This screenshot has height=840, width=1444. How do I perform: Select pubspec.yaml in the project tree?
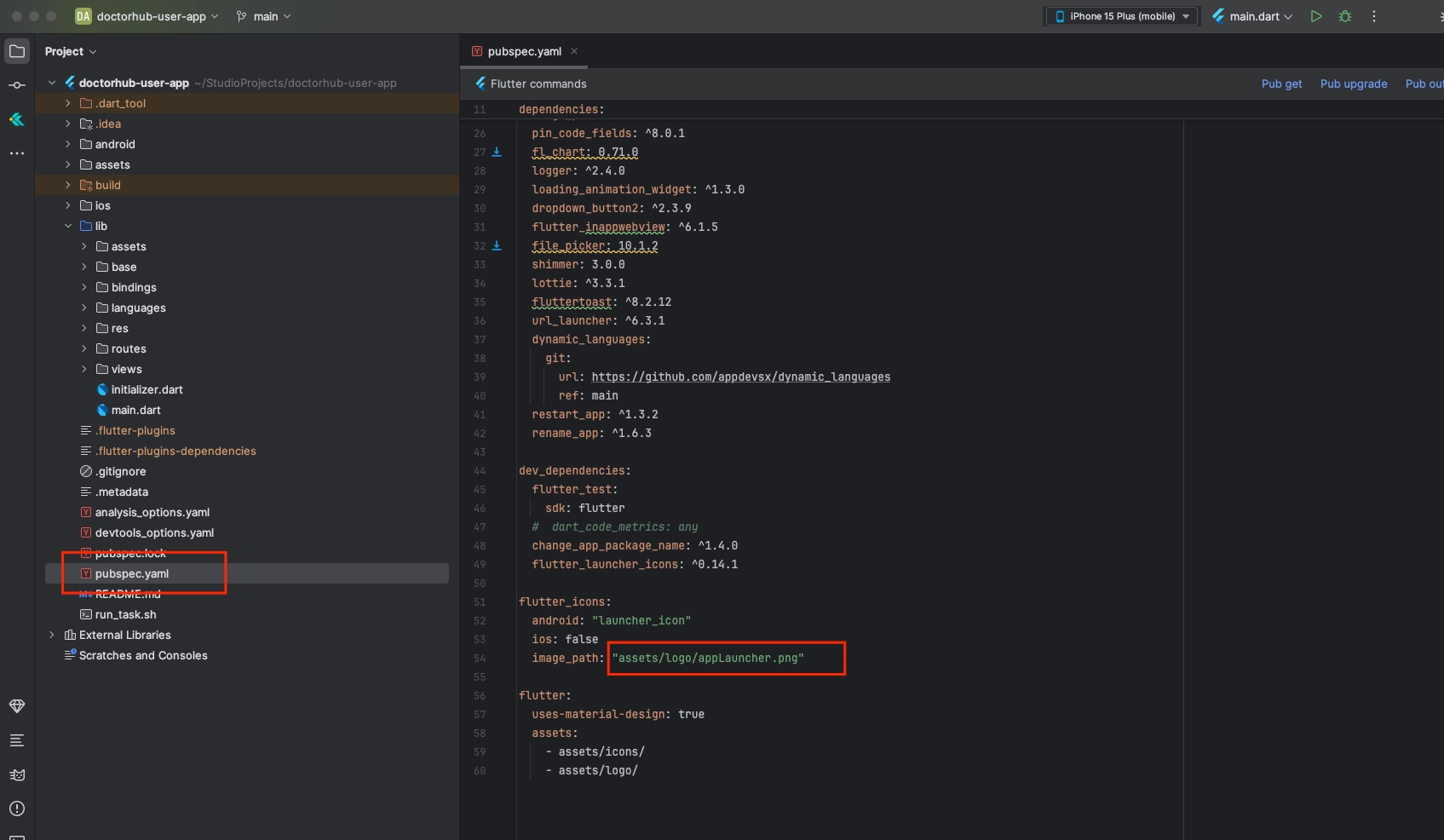click(x=132, y=573)
